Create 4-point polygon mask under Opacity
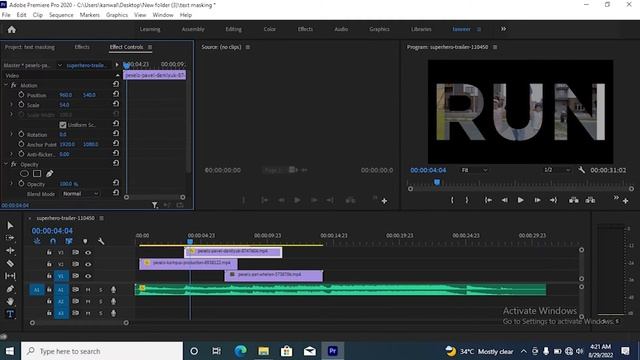Image resolution: width=640 pixels, height=360 pixels. pos(37,173)
